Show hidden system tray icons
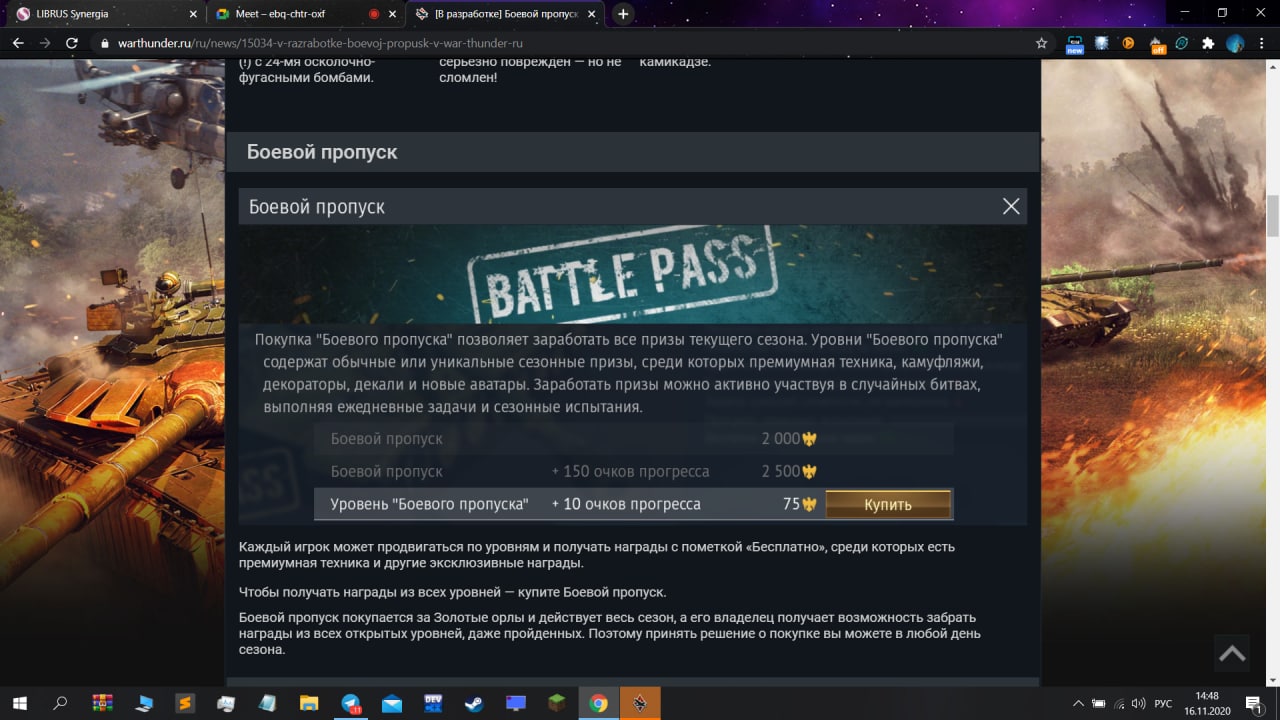 click(x=1078, y=703)
